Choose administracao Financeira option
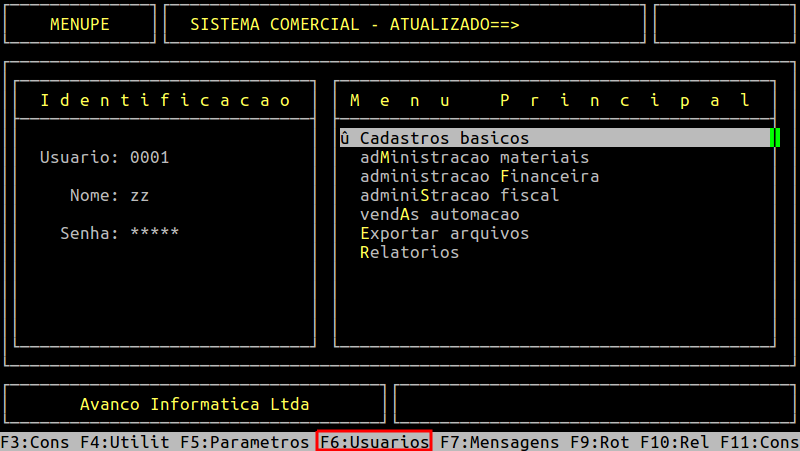Screen dimensions: 800x451 pyautogui.click(x=480, y=177)
